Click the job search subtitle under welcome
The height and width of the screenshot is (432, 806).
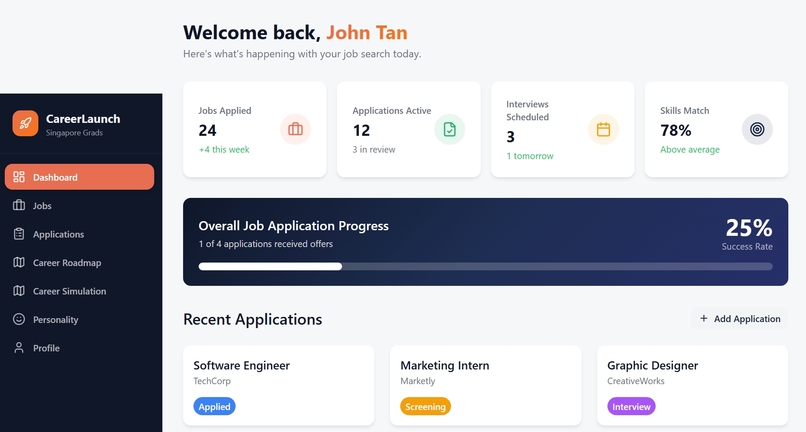tap(302, 54)
